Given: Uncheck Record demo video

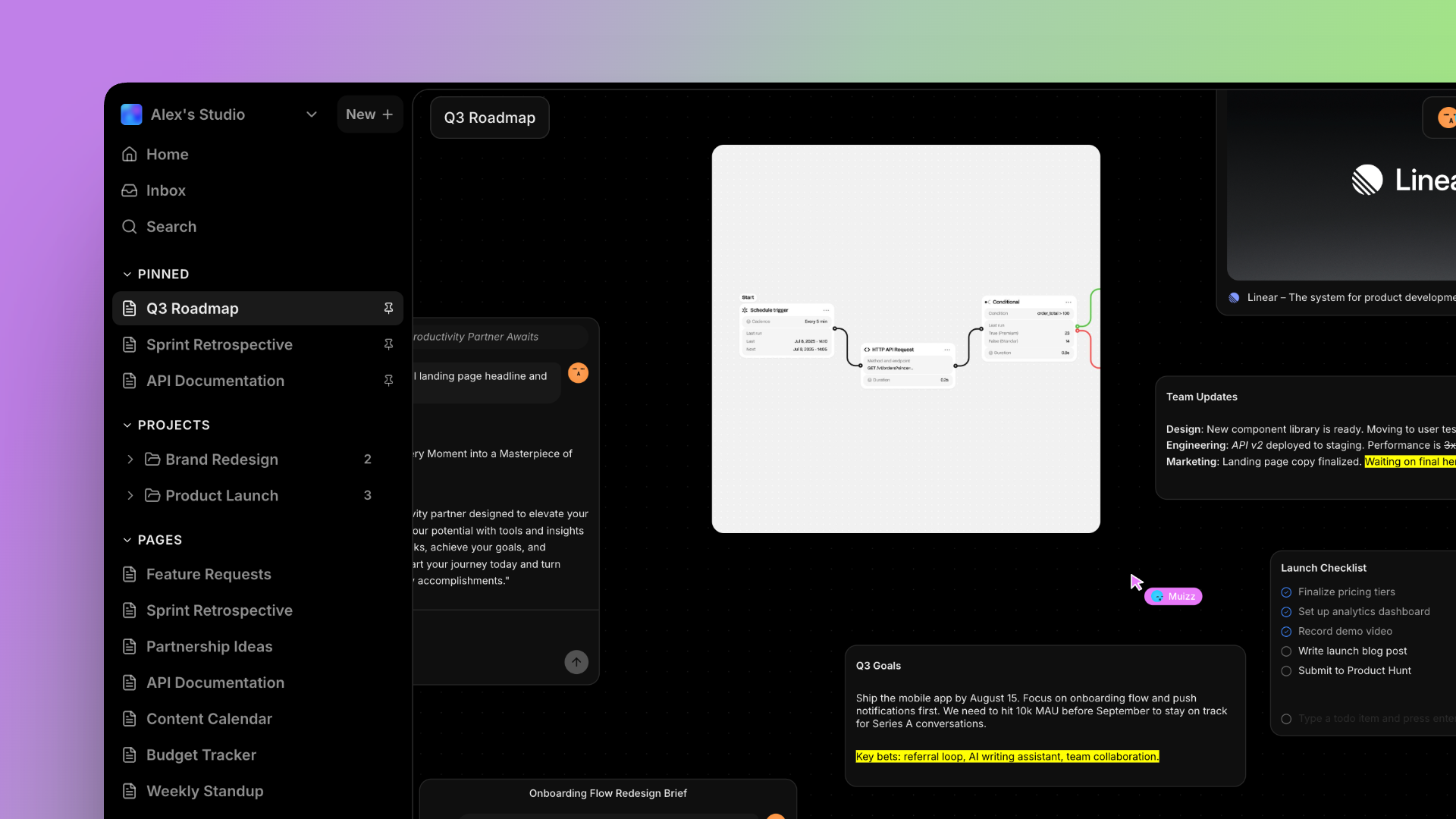Looking at the screenshot, I should coord(1286,631).
